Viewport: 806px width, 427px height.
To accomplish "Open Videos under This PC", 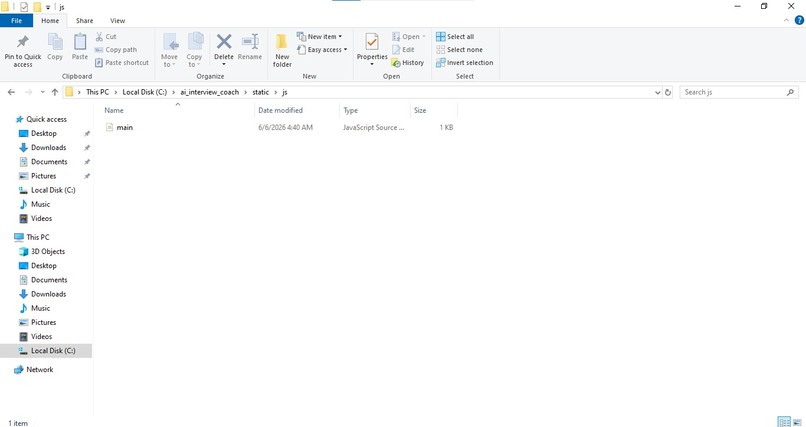I will (41, 337).
